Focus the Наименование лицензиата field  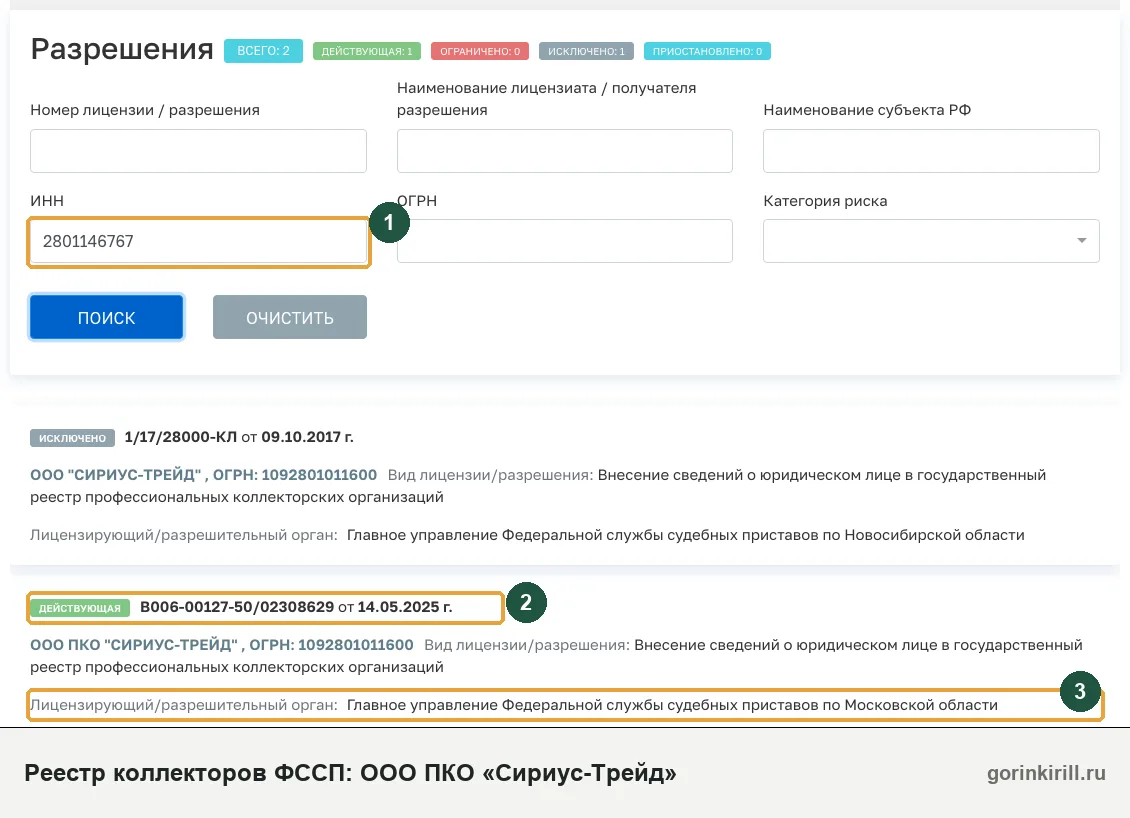(x=564, y=151)
